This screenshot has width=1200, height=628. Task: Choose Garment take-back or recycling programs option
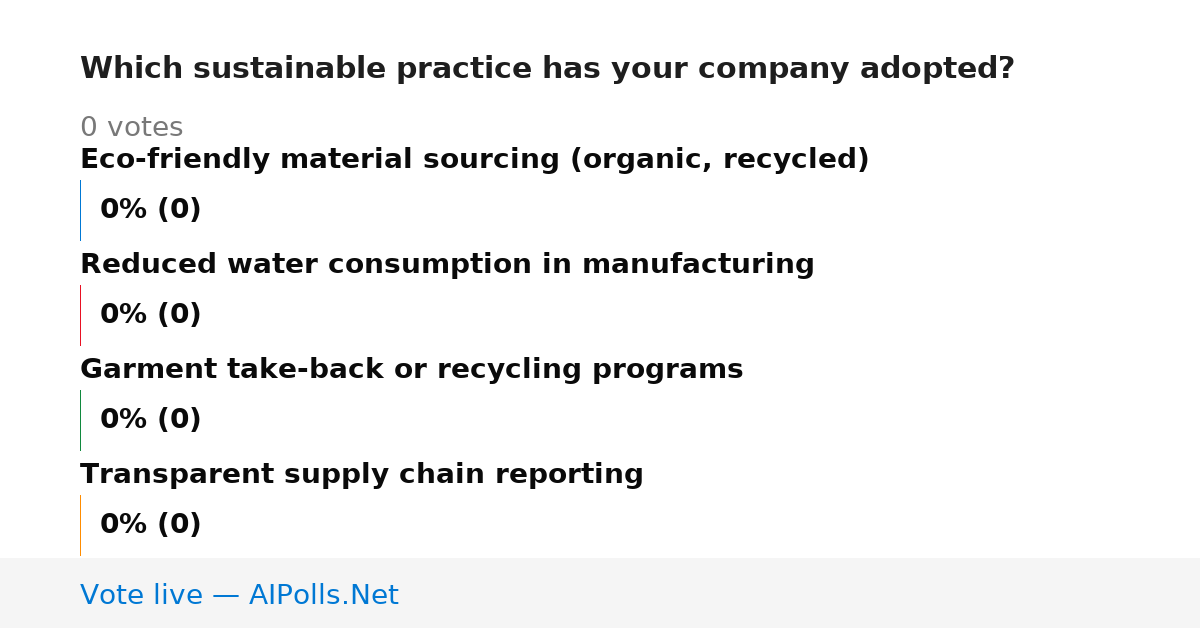pyautogui.click(x=411, y=370)
